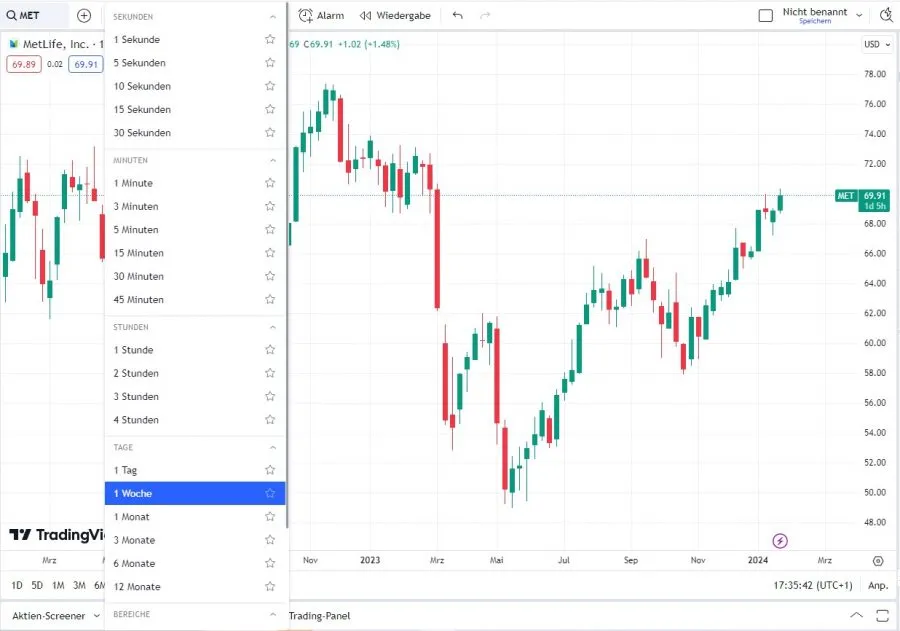Image resolution: width=900 pixels, height=631 pixels.
Task: Open fullscreen mode with the bottom-right icon
Action: pyautogui.click(x=883, y=616)
